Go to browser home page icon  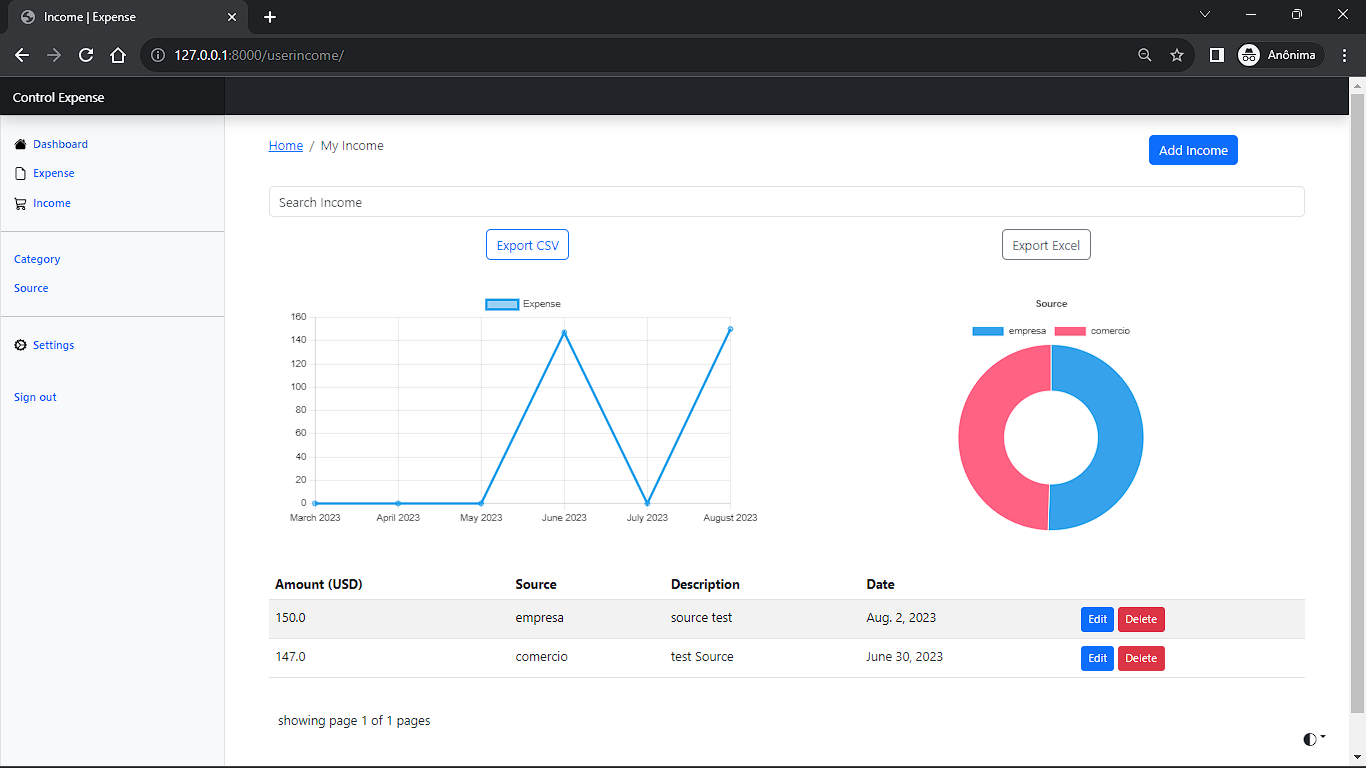pyautogui.click(x=118, y=55)
